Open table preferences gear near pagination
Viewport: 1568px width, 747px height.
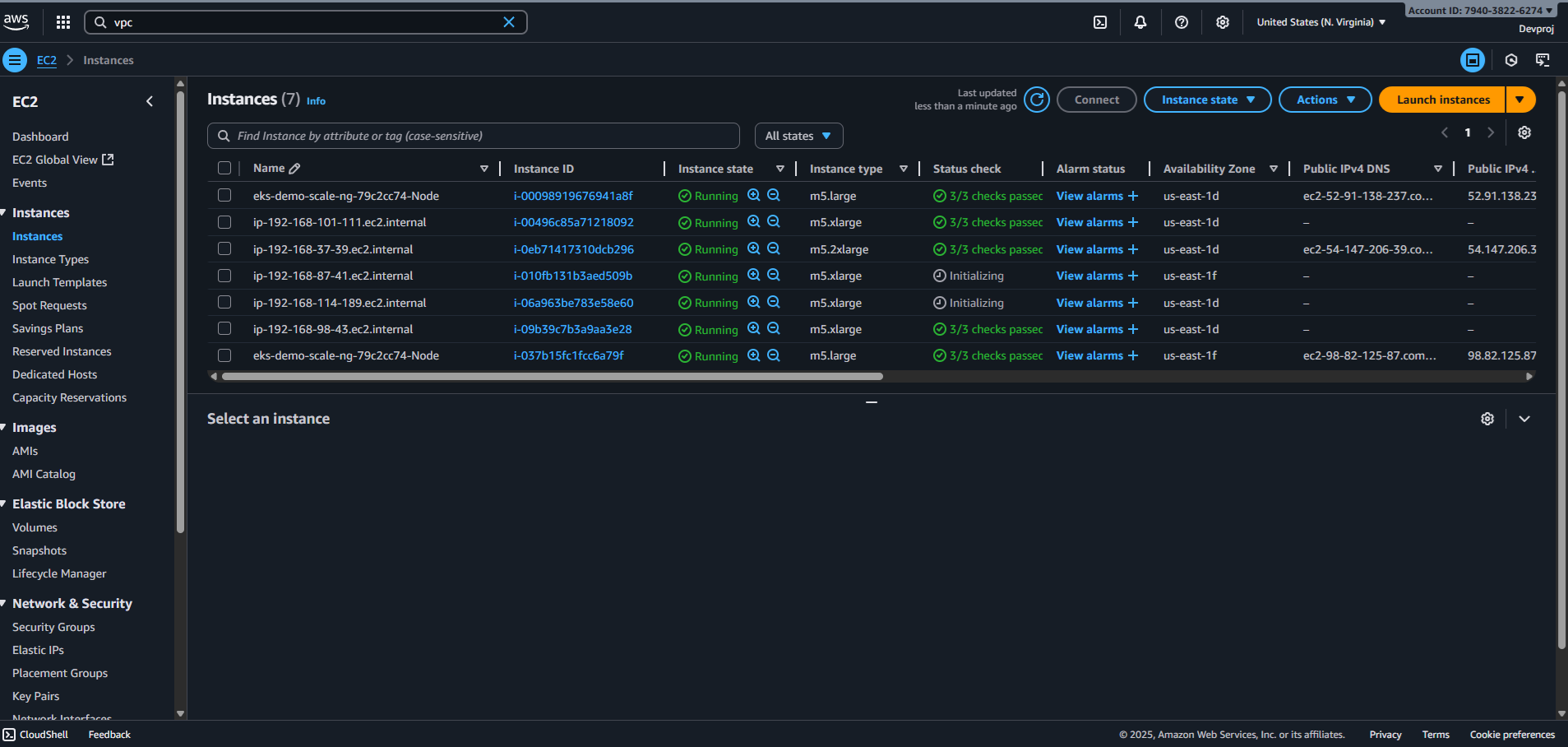1524,132
